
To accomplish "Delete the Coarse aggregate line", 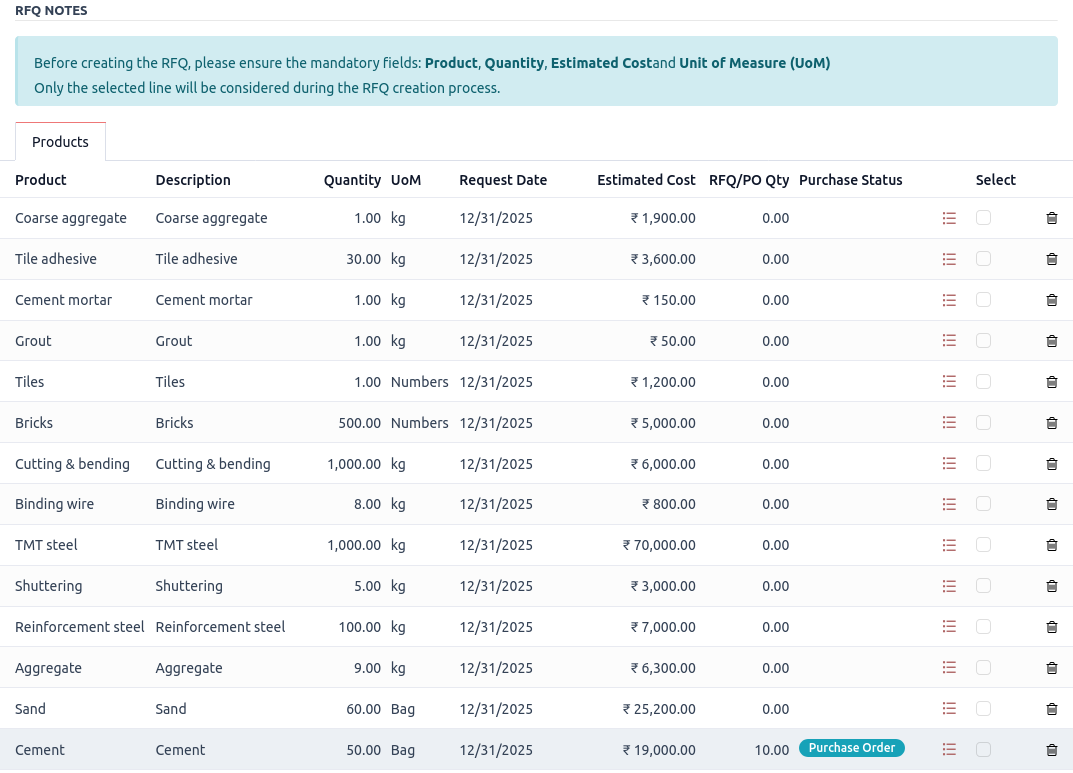I will pyautogui.click(x=1051, y=218).
